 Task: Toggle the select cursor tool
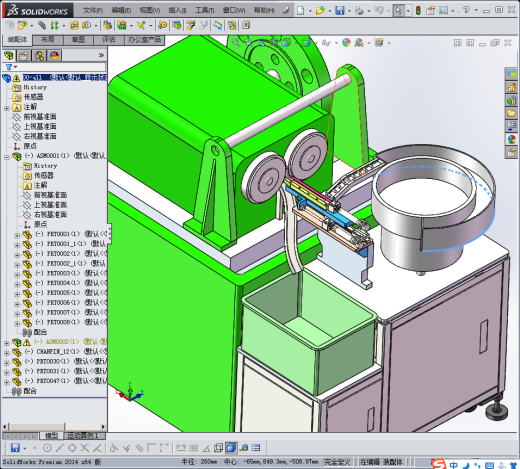coord(398,10)
